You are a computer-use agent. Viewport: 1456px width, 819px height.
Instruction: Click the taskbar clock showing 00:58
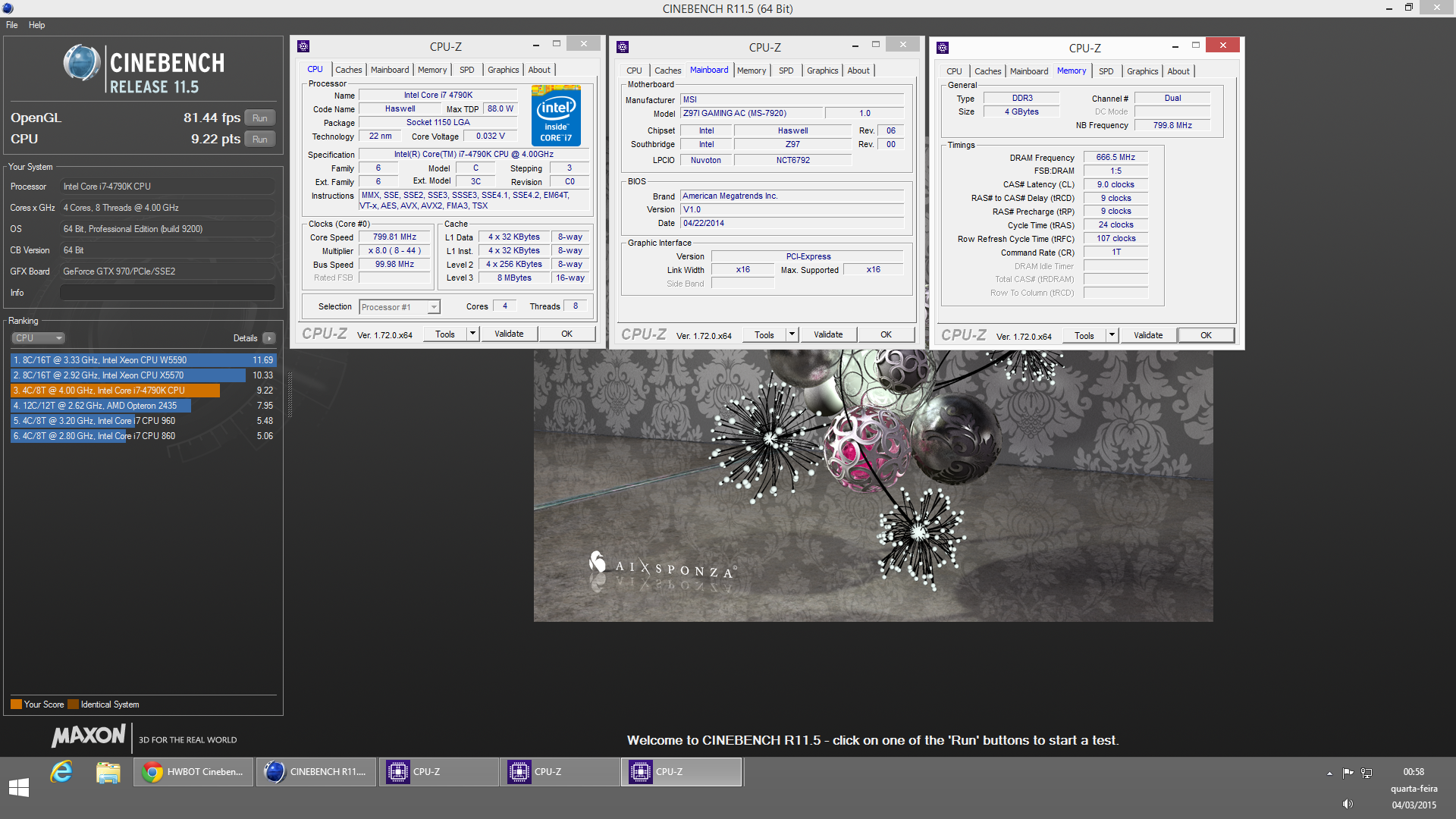(1414, 772)
